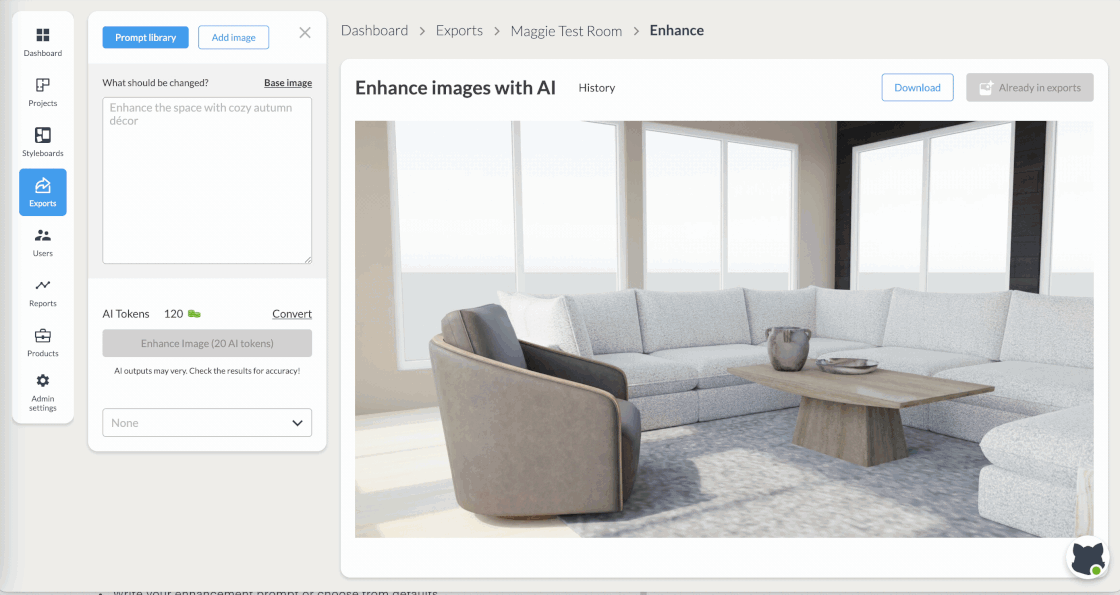Click the cat chat widget icon
Image resolution: width=1120 pixels, height=595 pixels.
(1087, 559)
